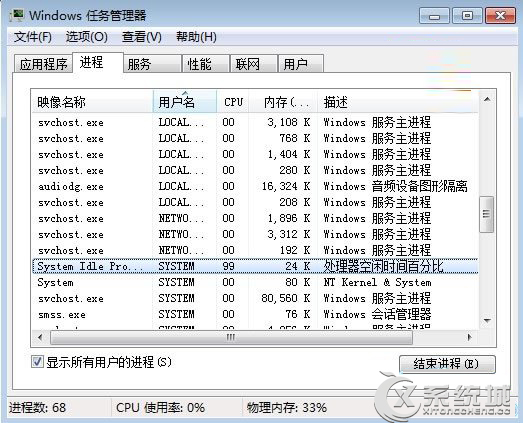Click 进程数: 68 in status bar
Viewport: 523px width, 423px height.
point(37,408)
